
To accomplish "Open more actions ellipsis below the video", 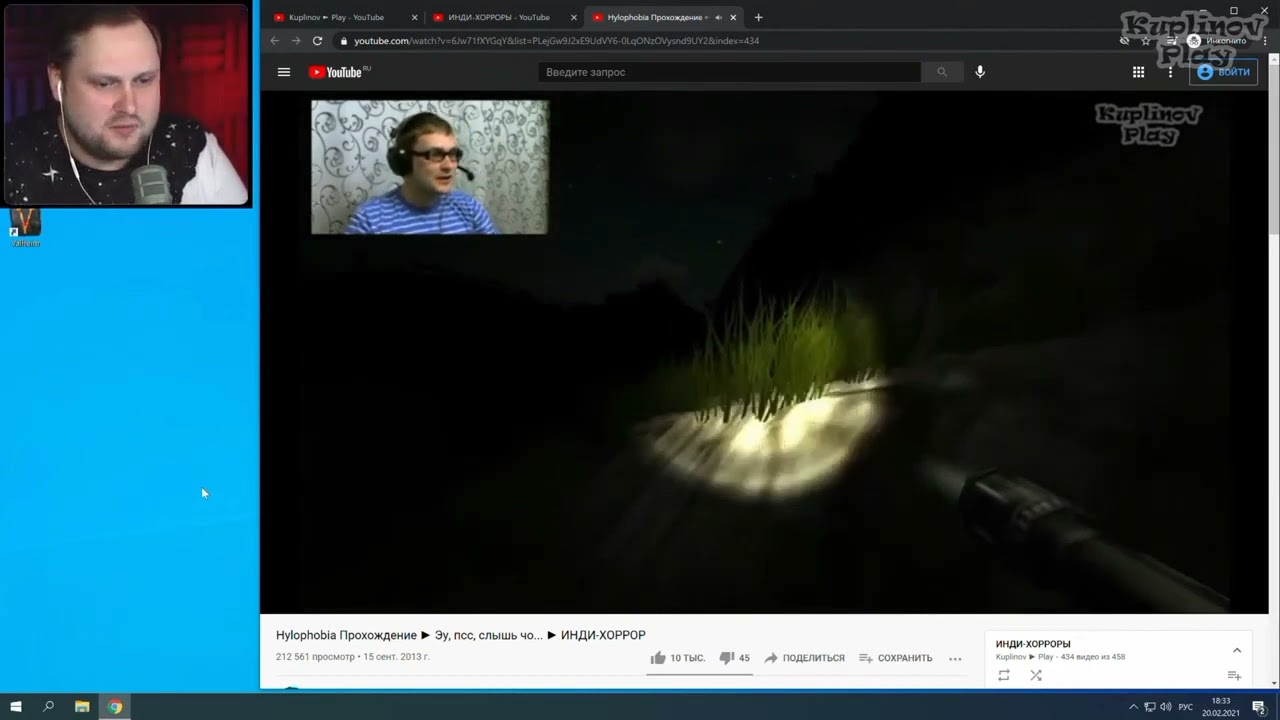I will click(x=955, y=658).
